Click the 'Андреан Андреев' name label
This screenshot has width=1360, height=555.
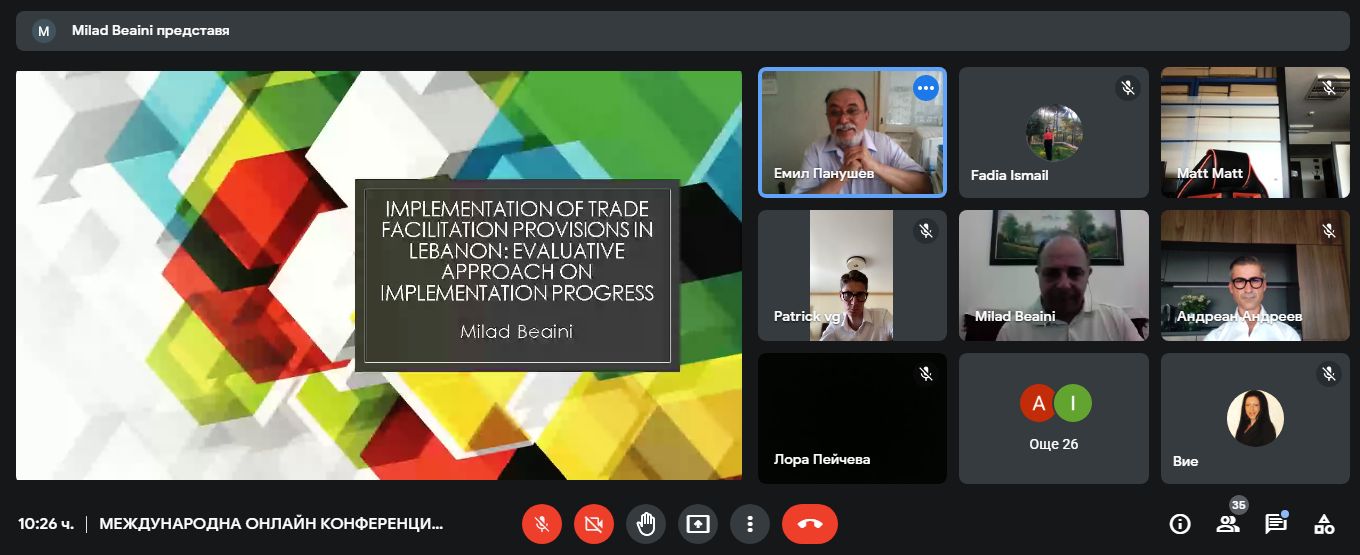(x=1239, y=317)
